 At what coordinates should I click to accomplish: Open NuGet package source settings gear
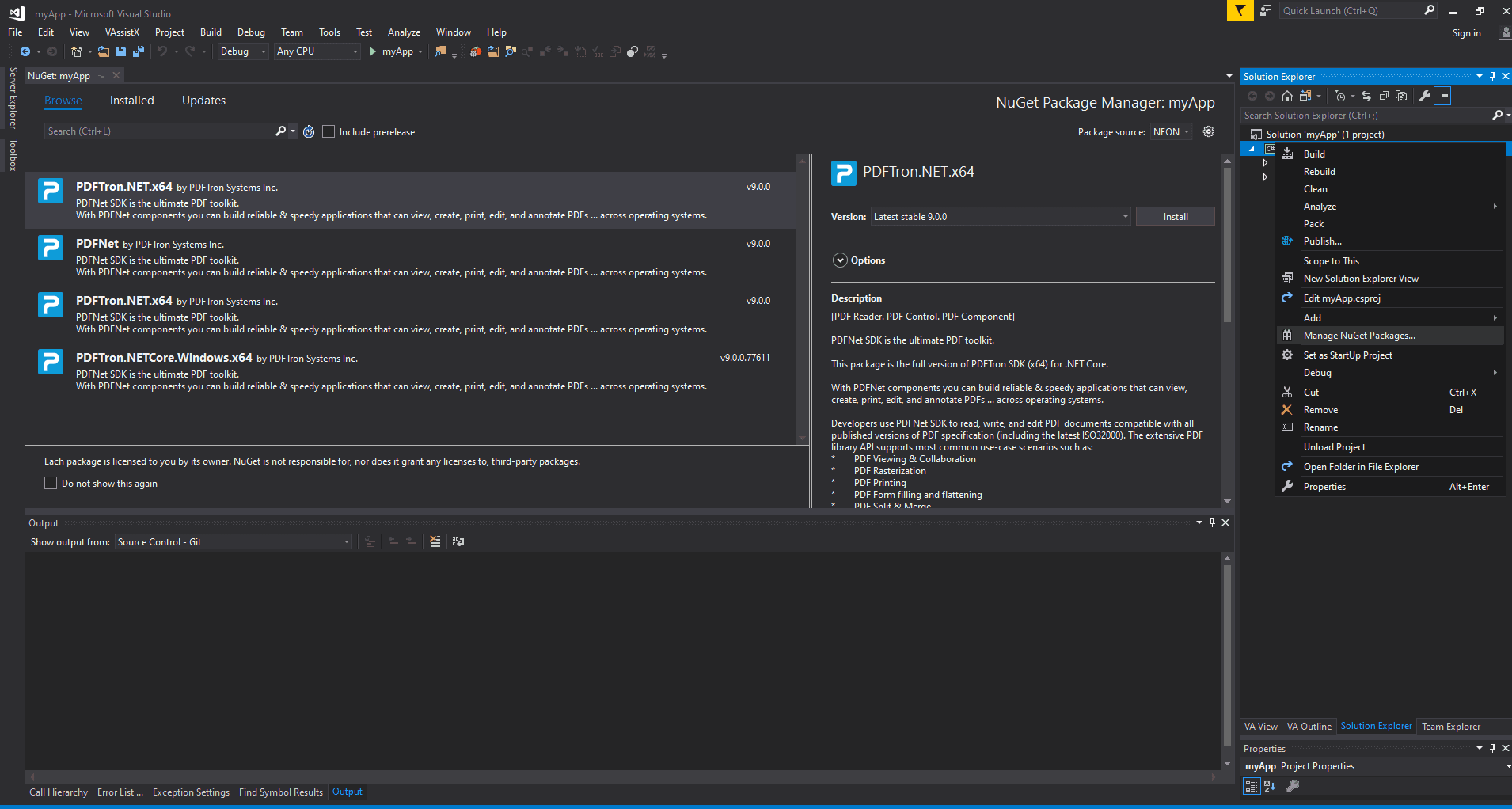click(x=1209, y=131)
